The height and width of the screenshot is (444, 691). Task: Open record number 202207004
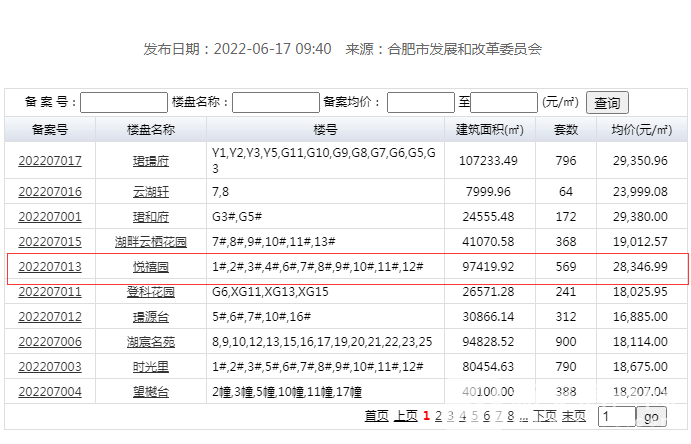click(x=50, y=392)
